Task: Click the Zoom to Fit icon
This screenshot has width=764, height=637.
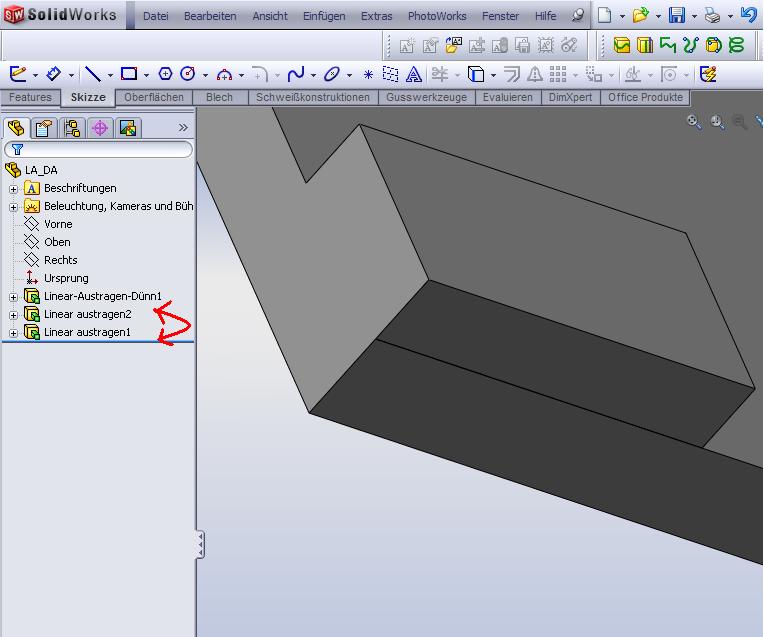Action: [693, 122]
